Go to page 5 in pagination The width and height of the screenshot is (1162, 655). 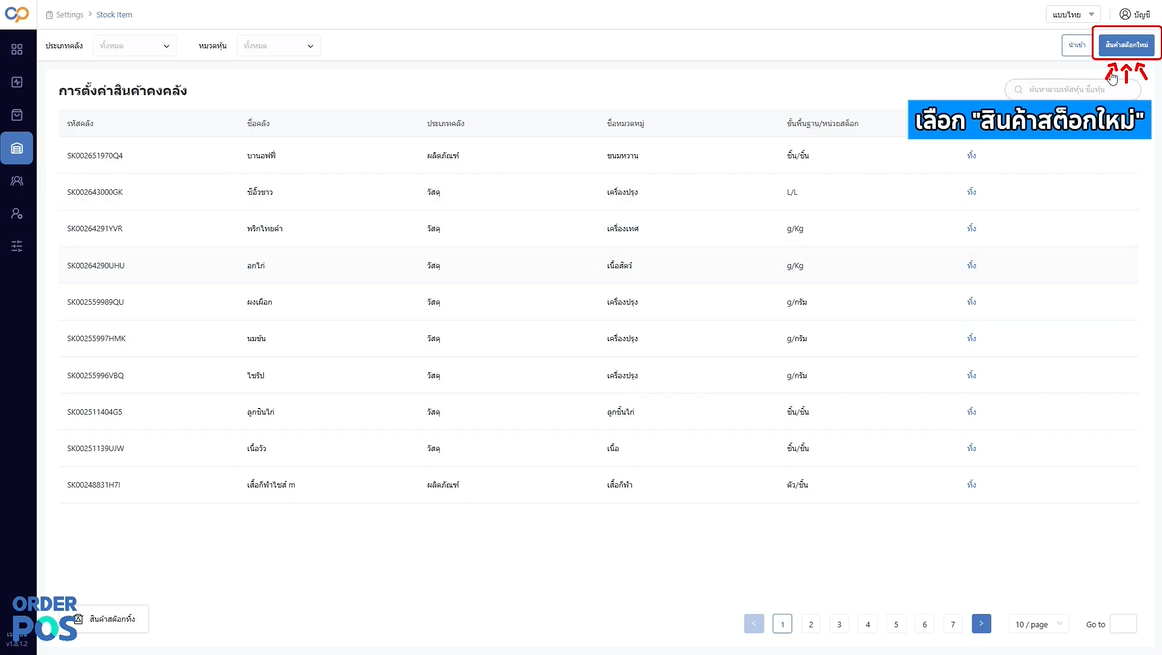point(896,624)
